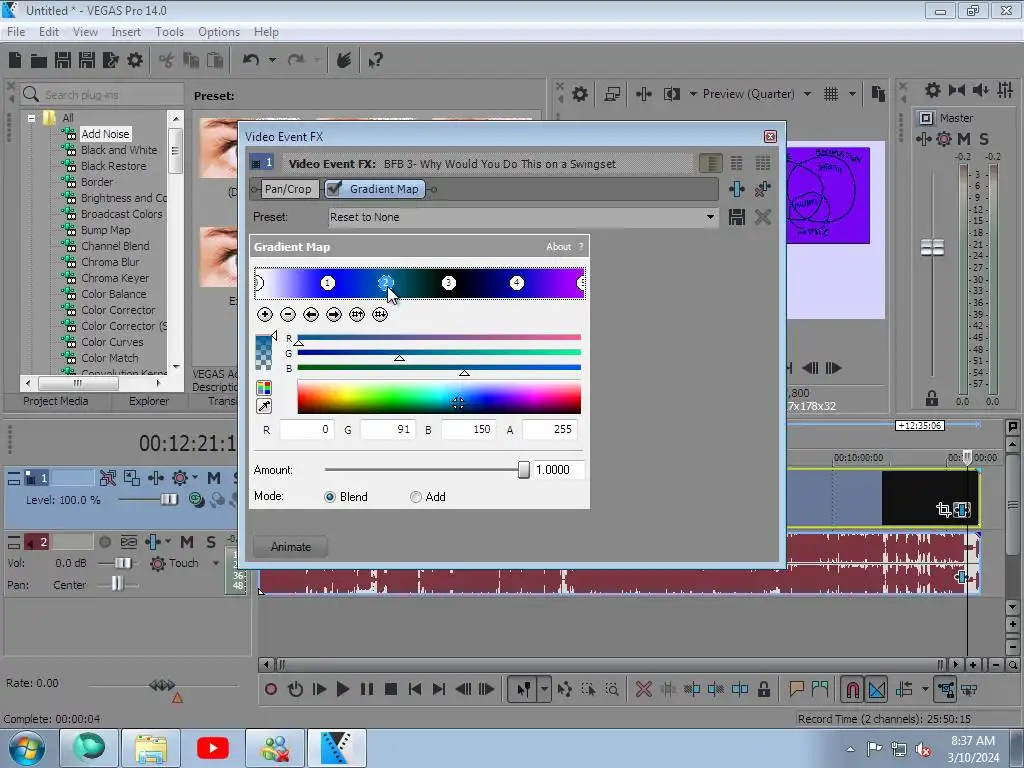Click Preview on External Monitor icon
Screen dimensions: 1024x768
(612, 94)
